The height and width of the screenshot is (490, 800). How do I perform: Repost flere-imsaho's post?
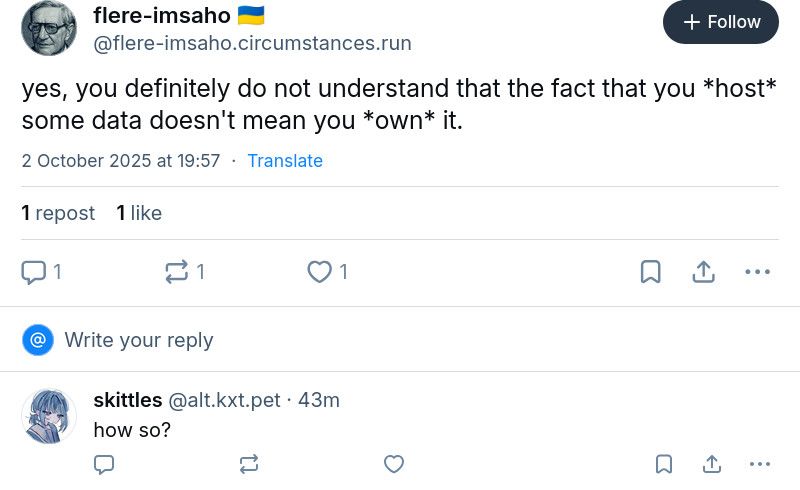click(x=177, y=272)
